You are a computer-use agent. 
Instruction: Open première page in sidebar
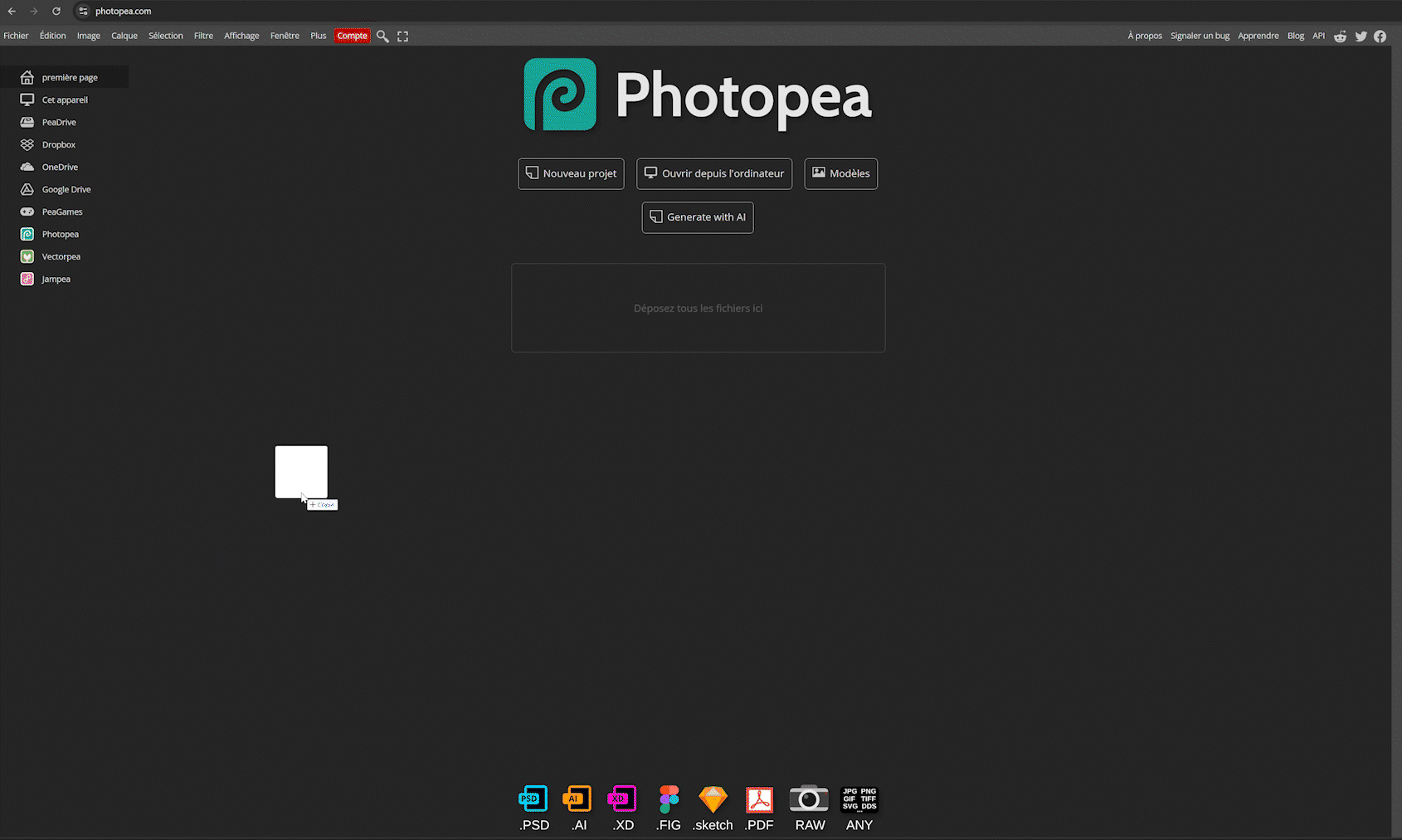click(x=64, y=77)
